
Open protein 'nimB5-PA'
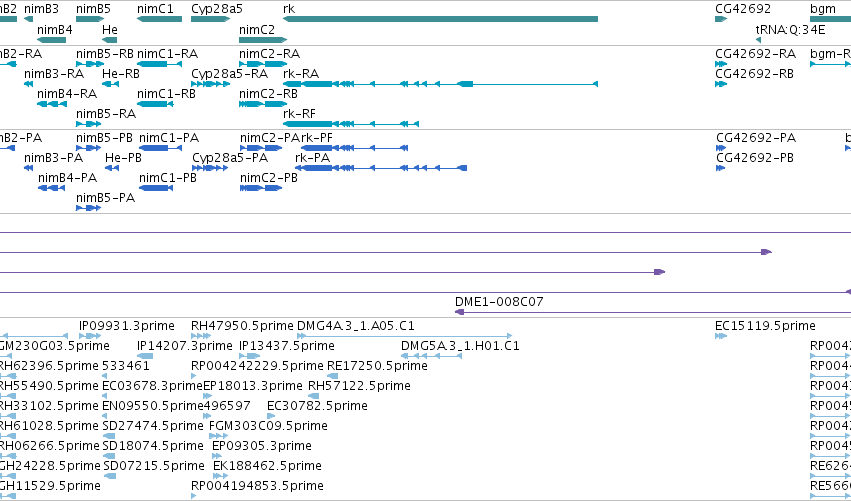tap(88, 208)
